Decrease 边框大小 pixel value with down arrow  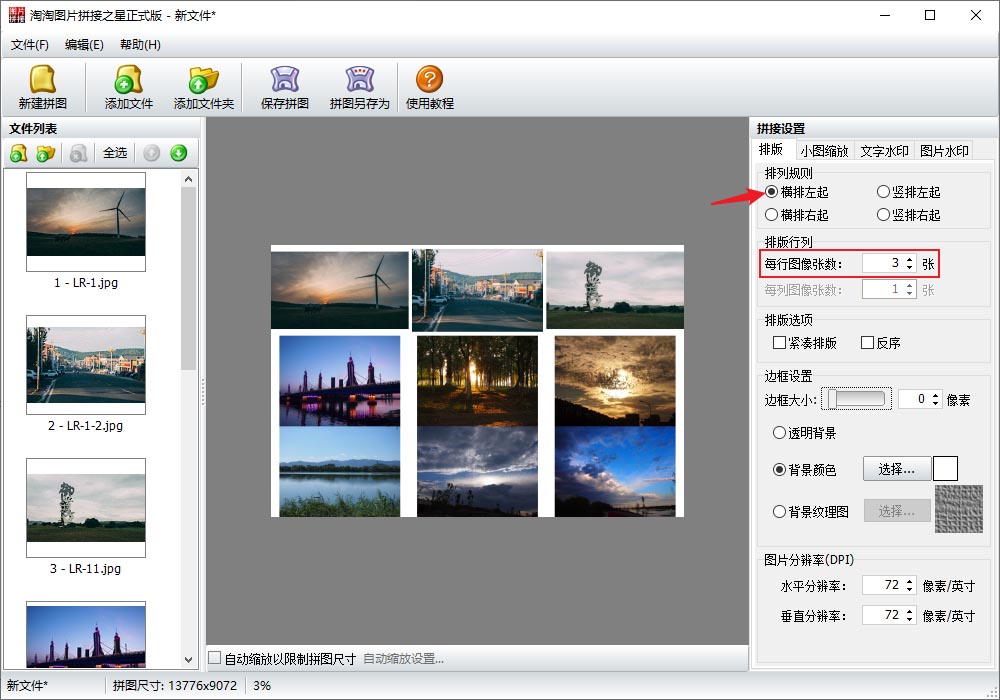(x=936, y=404)
